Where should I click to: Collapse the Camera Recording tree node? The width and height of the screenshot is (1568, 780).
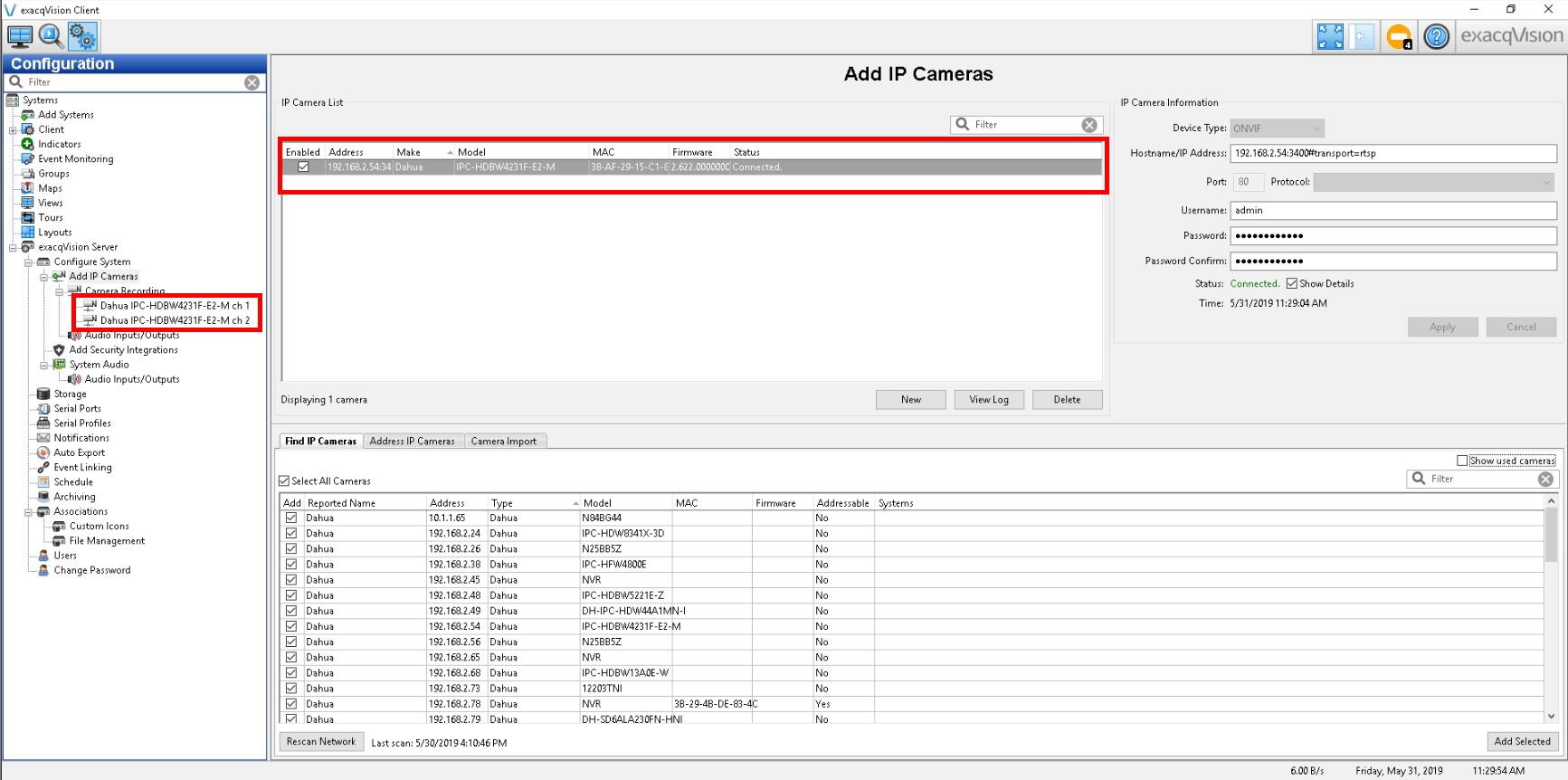[x=59, y=291]
